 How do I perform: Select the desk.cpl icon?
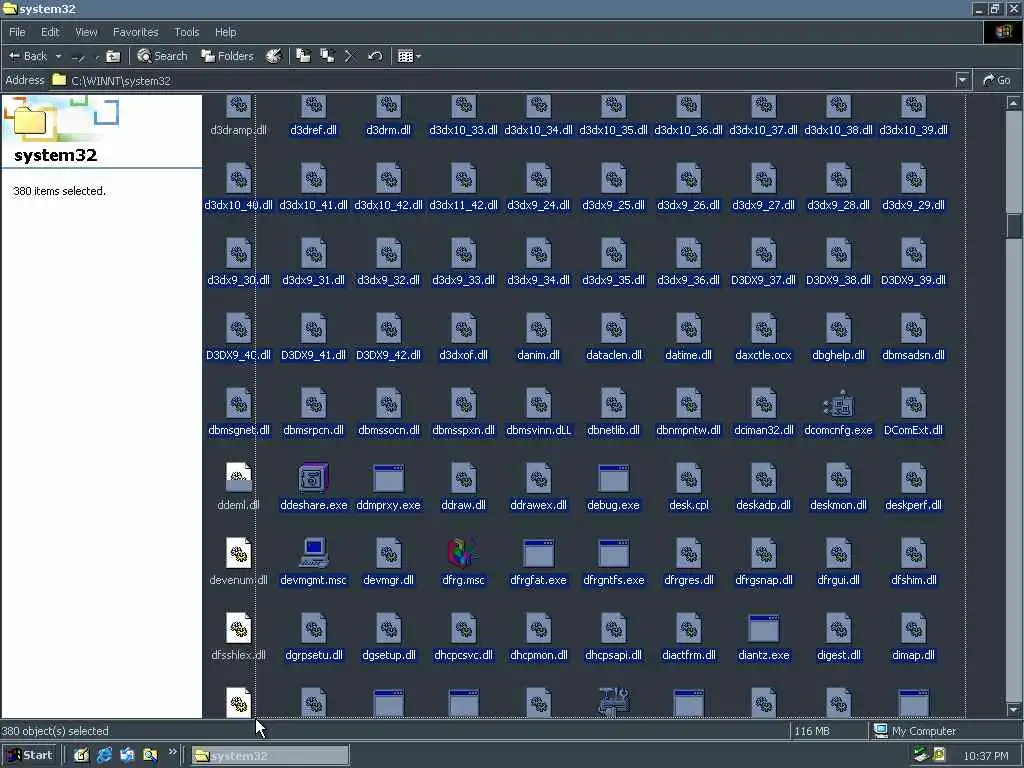[x=688, y=479]
